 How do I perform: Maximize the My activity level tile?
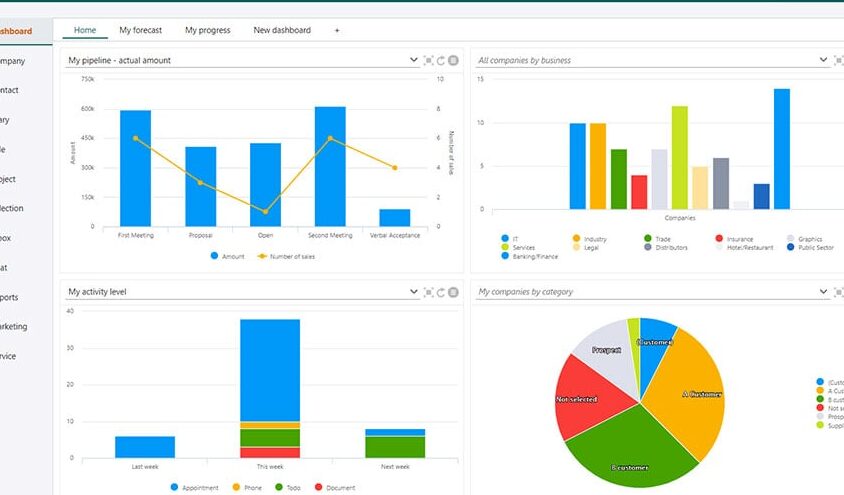(428, 292)
